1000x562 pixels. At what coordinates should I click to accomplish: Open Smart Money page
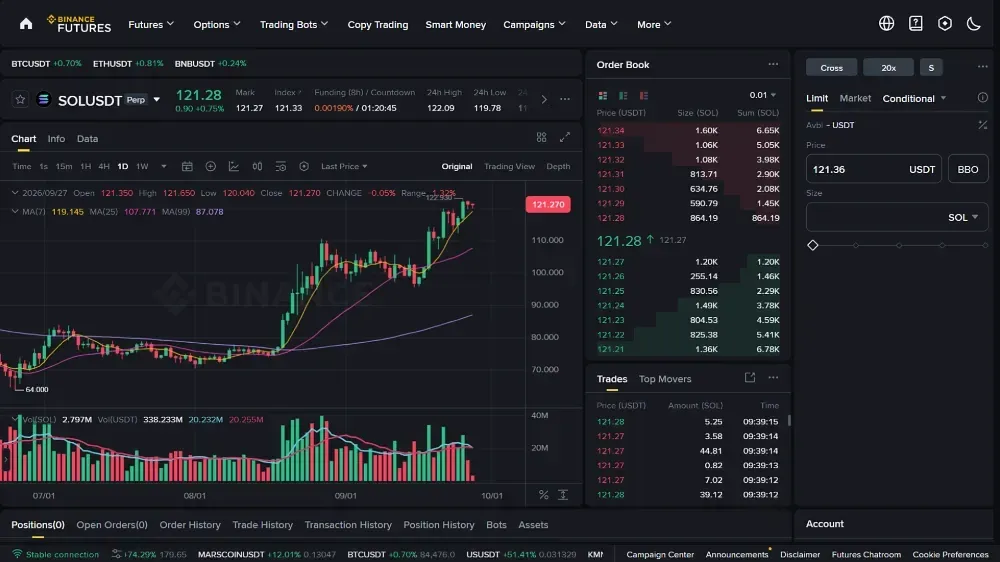click(455, 24)
